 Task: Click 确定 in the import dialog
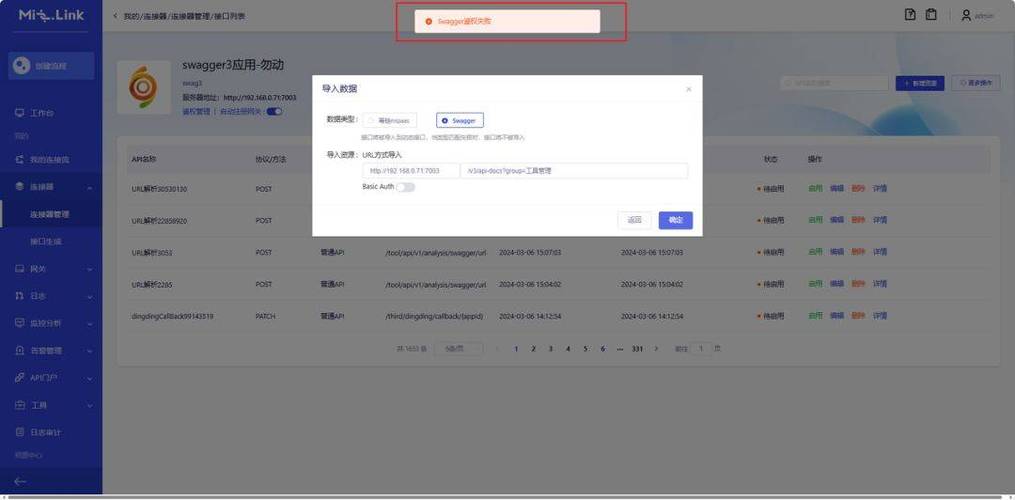(x=676, y=220)
